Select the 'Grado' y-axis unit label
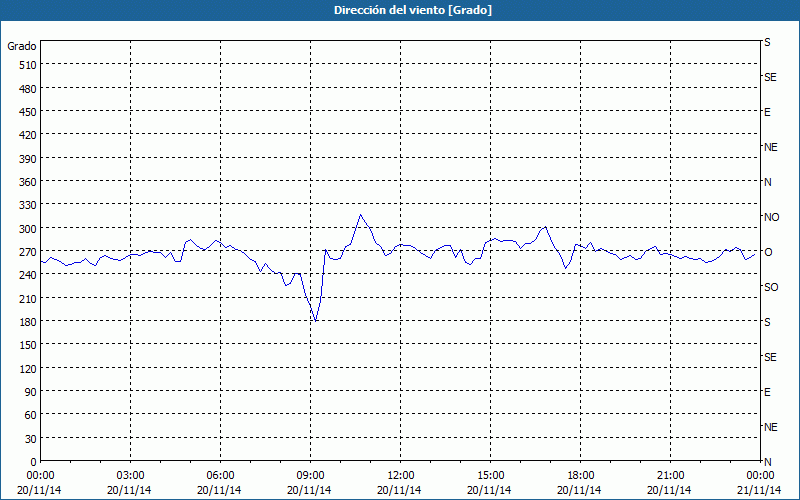 (22, 46)
